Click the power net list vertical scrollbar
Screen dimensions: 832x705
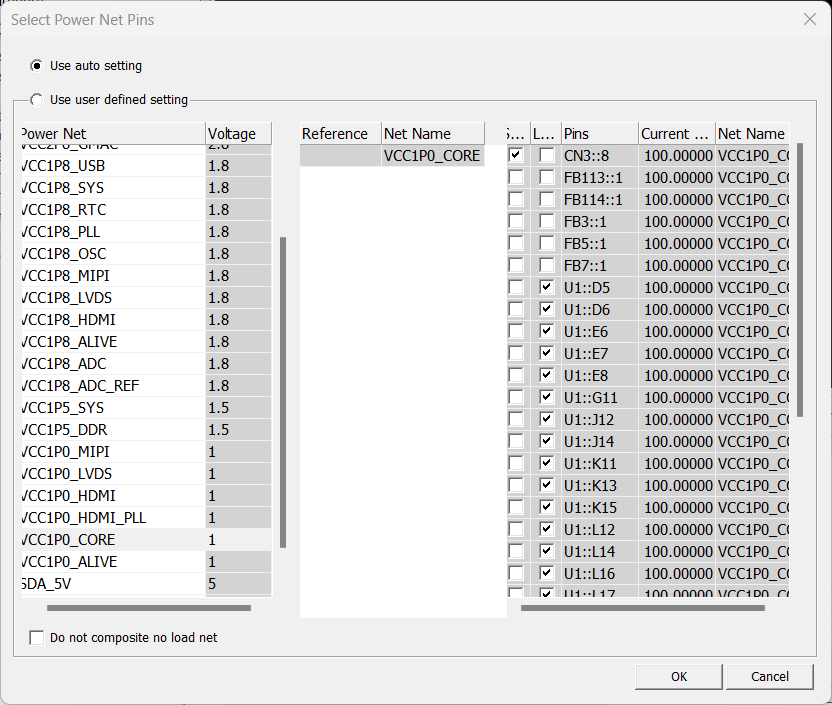pyautogui.click(x=283, y=390)
